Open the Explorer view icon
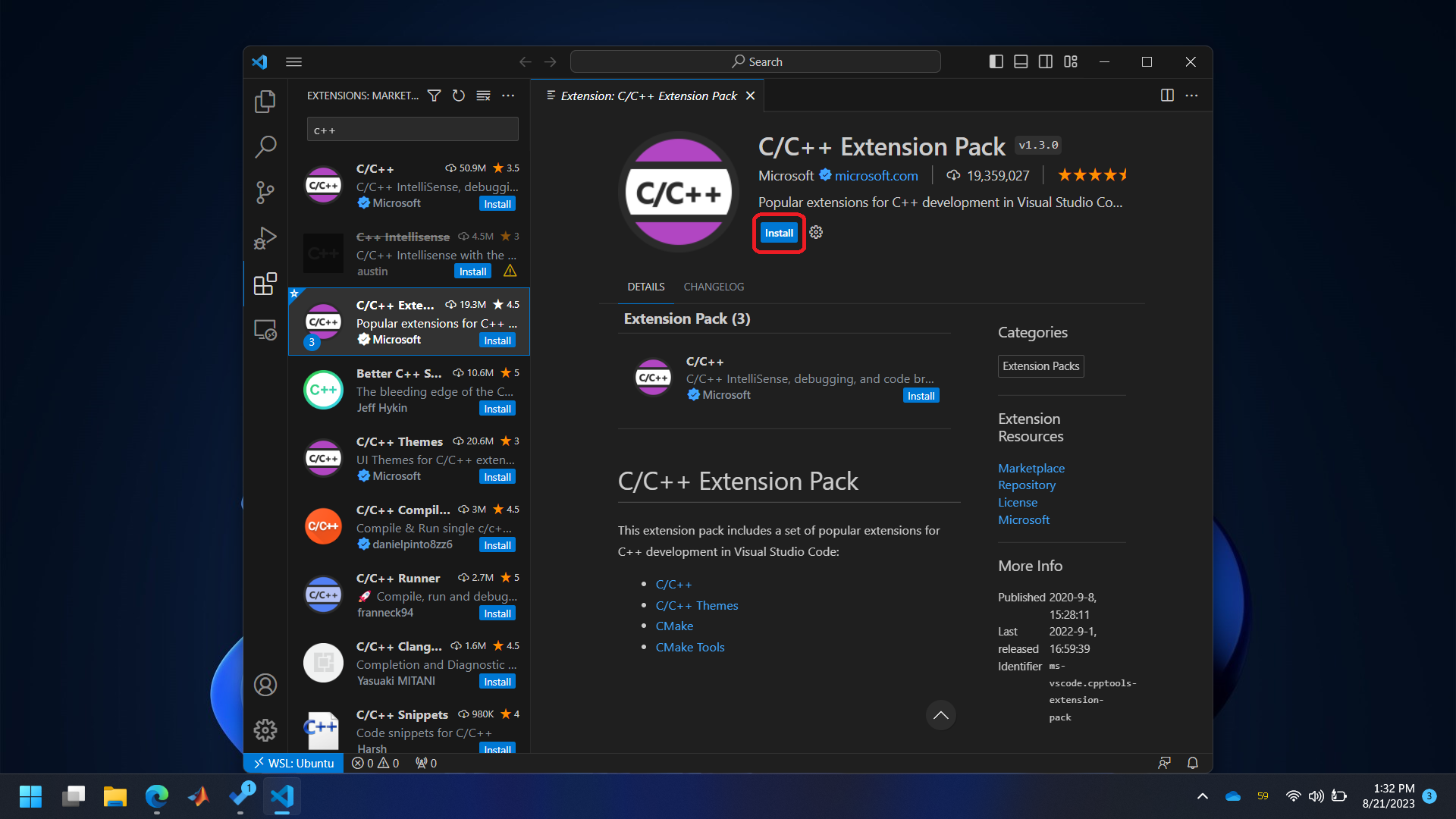Viewport: 1456px width, 819px height. point(265,102)
